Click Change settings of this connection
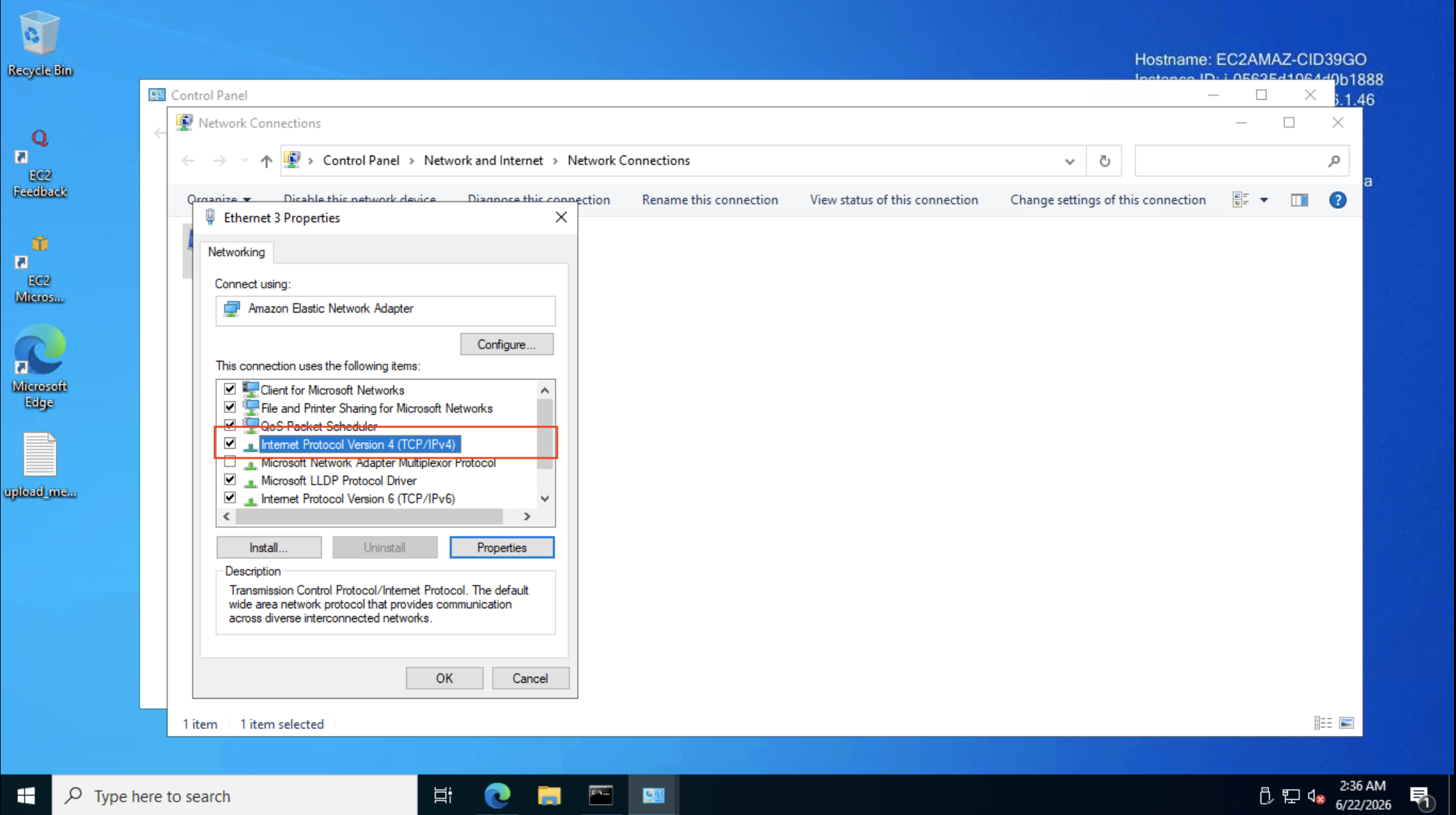 (1108, 200)
